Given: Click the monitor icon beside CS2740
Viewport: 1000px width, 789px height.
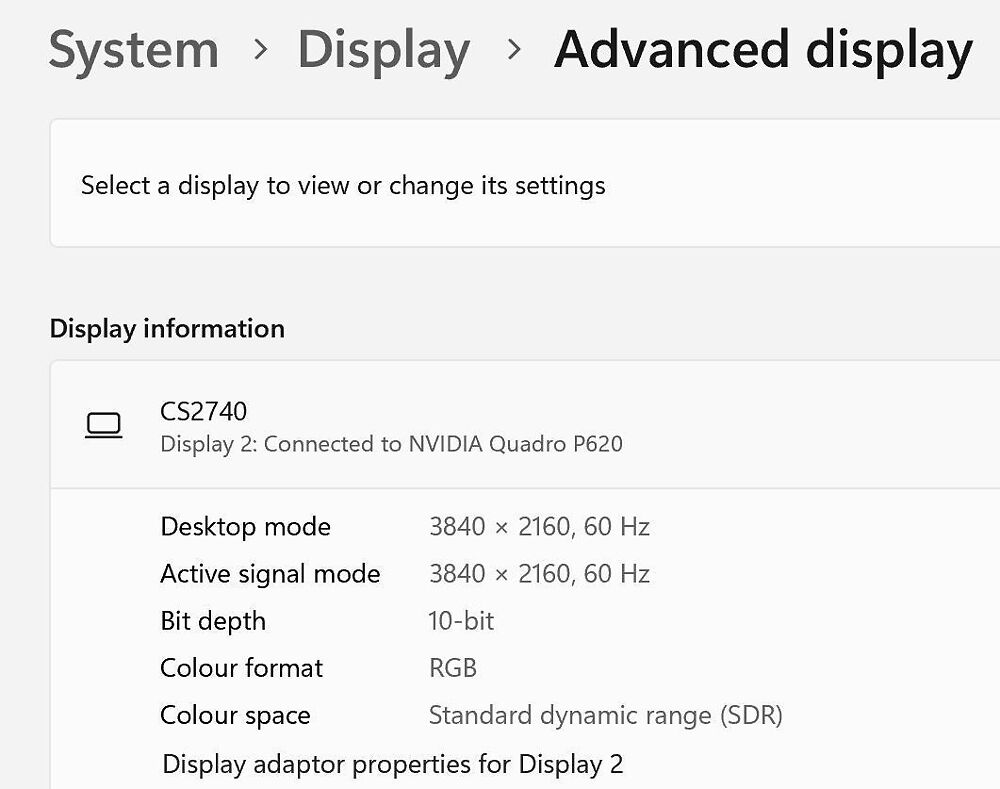Looking at the screenshot, I should pyautogui.click(x=103, y=425).
